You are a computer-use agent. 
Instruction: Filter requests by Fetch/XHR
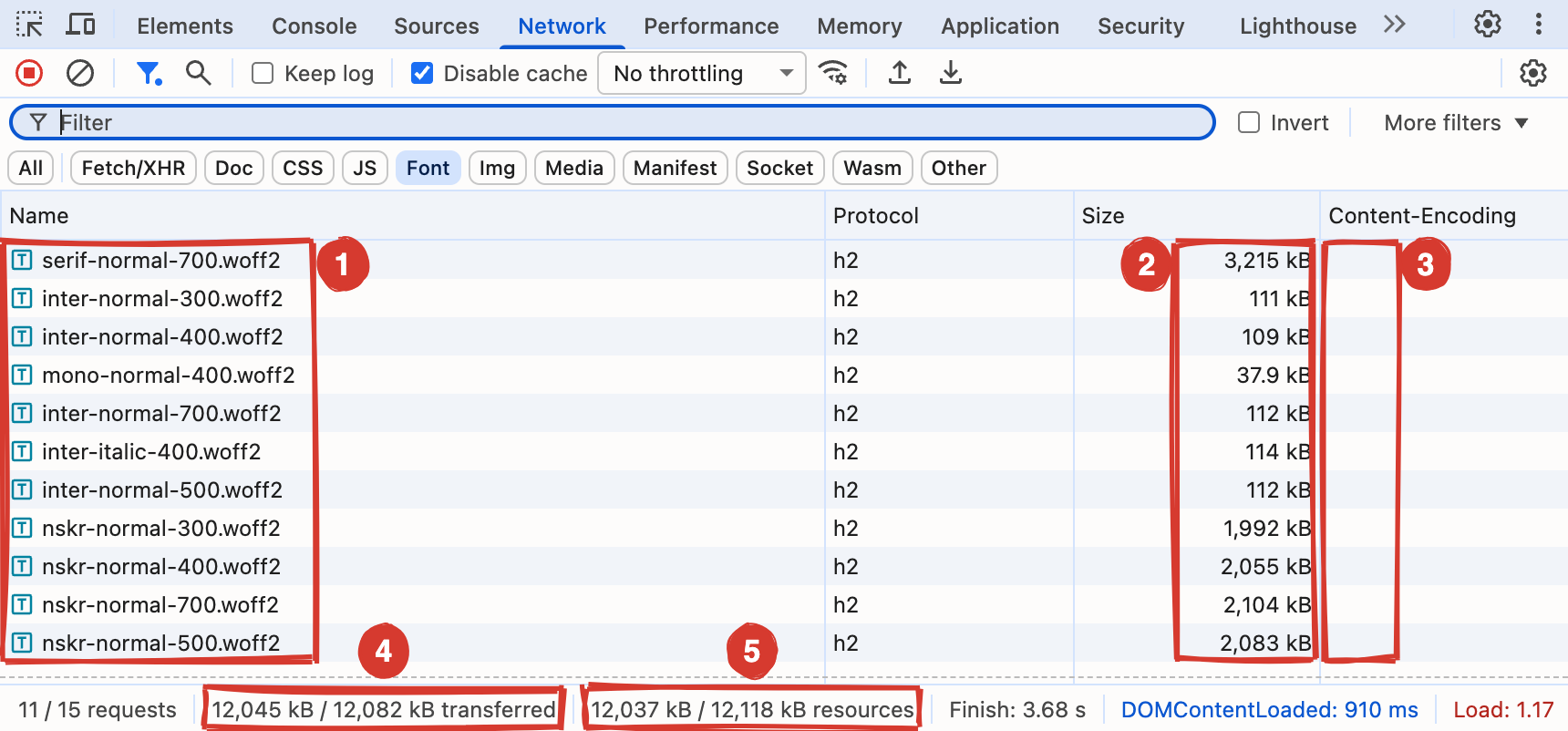coord(133,168)
